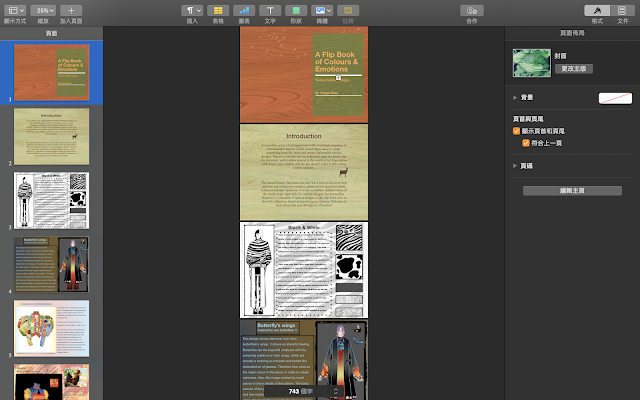Toggle Show header and footer checkbox
Screen dimensions: 640x400
(516, 131)
